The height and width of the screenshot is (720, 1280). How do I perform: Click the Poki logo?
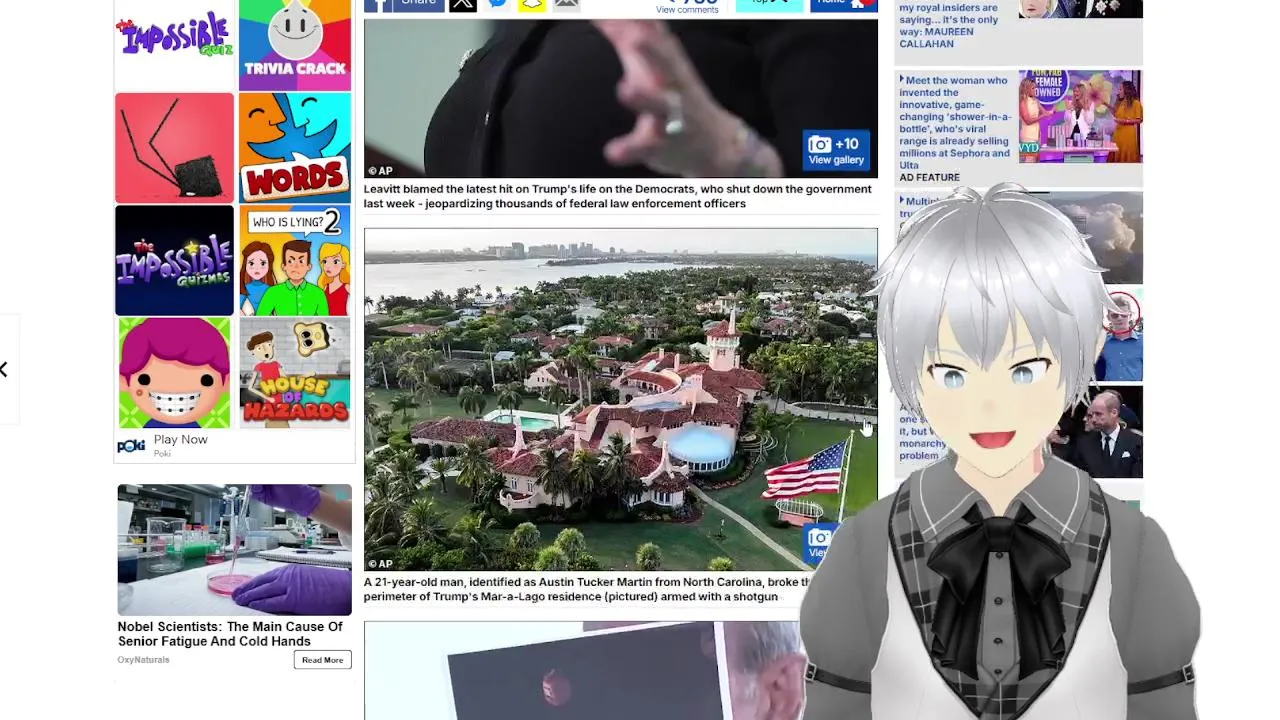click(131, 446)
